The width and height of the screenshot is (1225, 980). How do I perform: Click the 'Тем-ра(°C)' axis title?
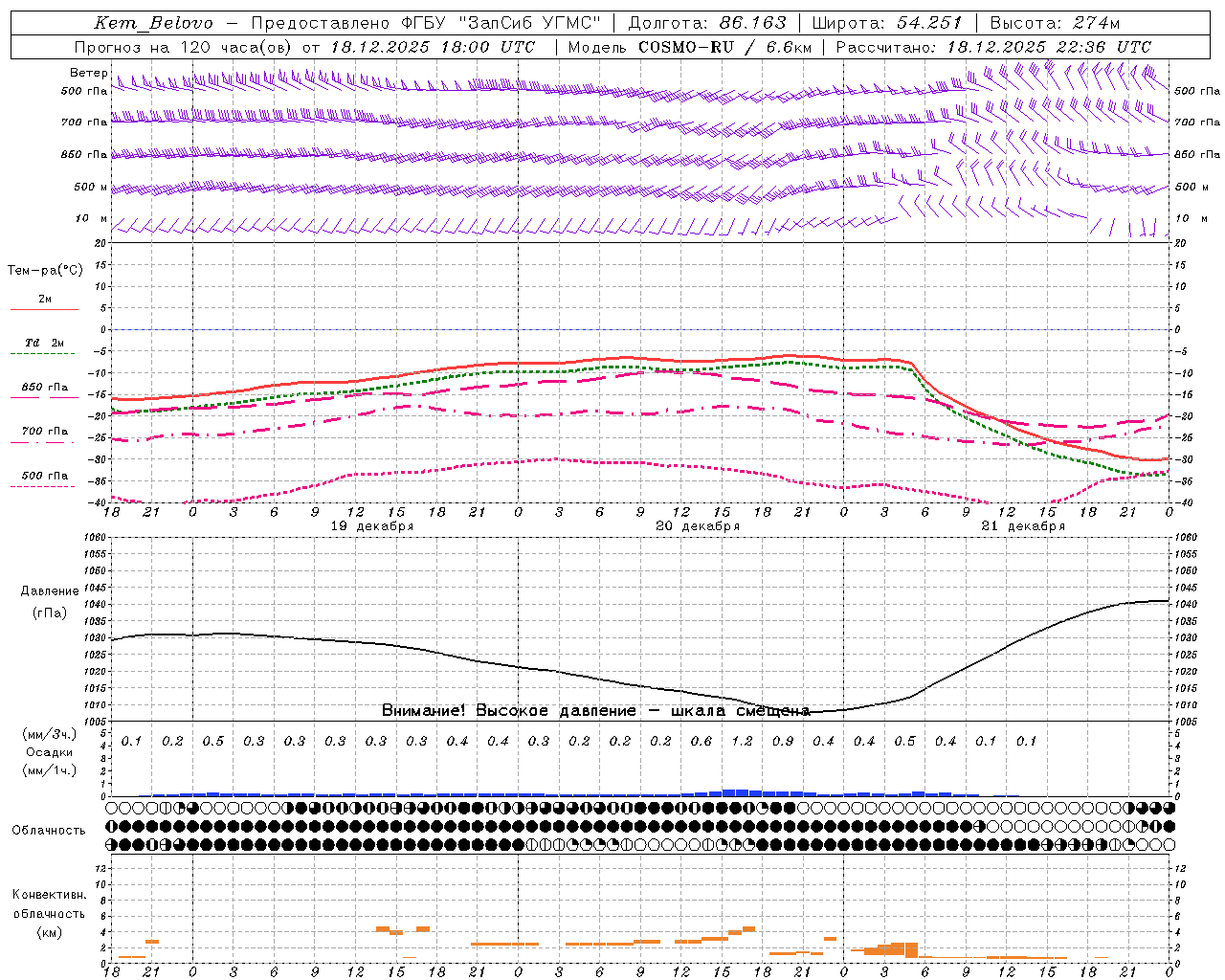click(x=45, y=271)
